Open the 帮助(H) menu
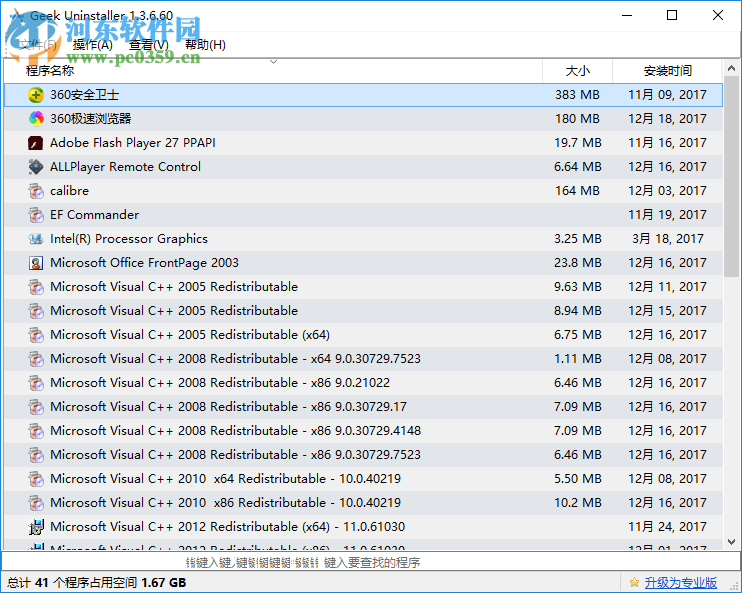Screen dimensions: 742x593 coord(205,45)
